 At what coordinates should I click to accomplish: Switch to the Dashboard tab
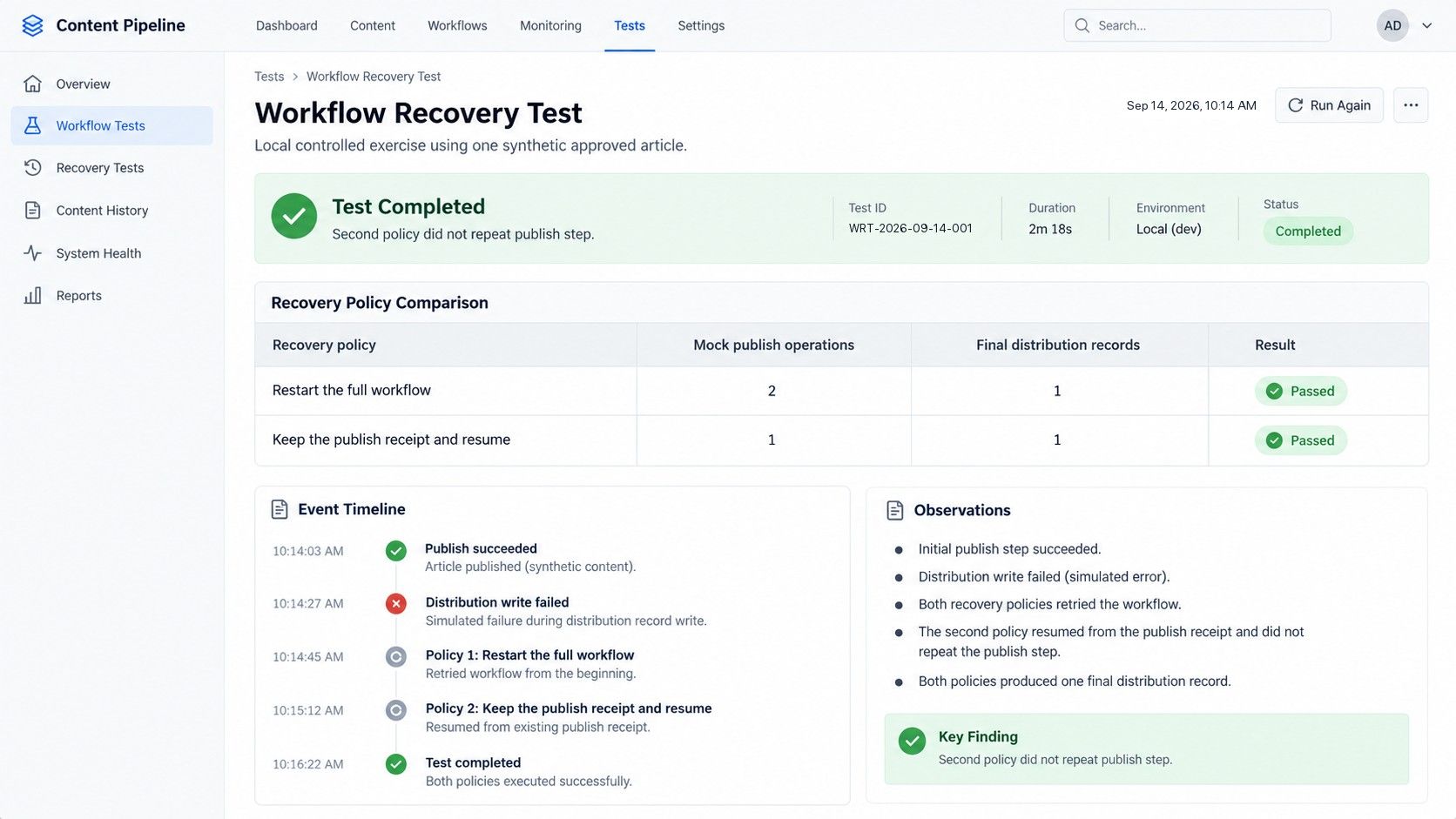tap(286, 25)
